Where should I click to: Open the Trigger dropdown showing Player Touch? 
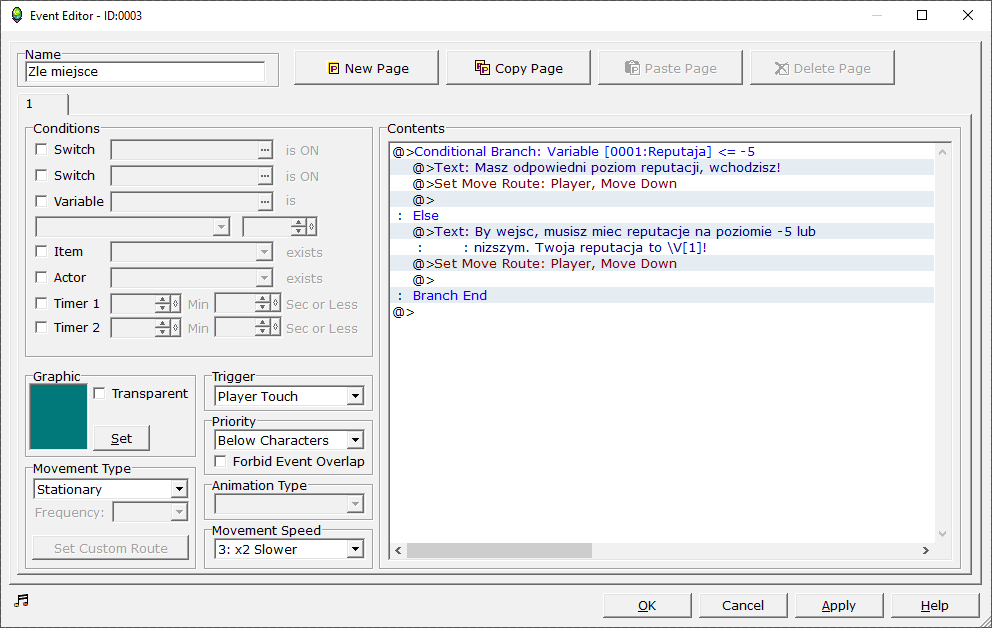point(289,397)
